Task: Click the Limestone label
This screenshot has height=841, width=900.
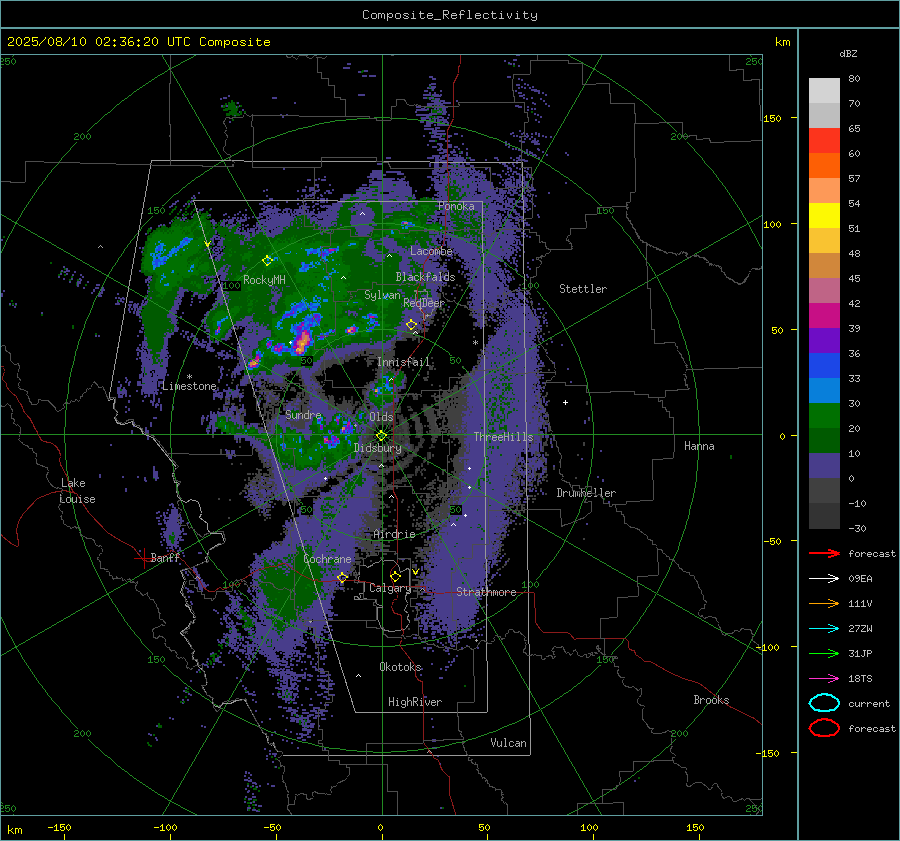Action: tap(189, 386)
